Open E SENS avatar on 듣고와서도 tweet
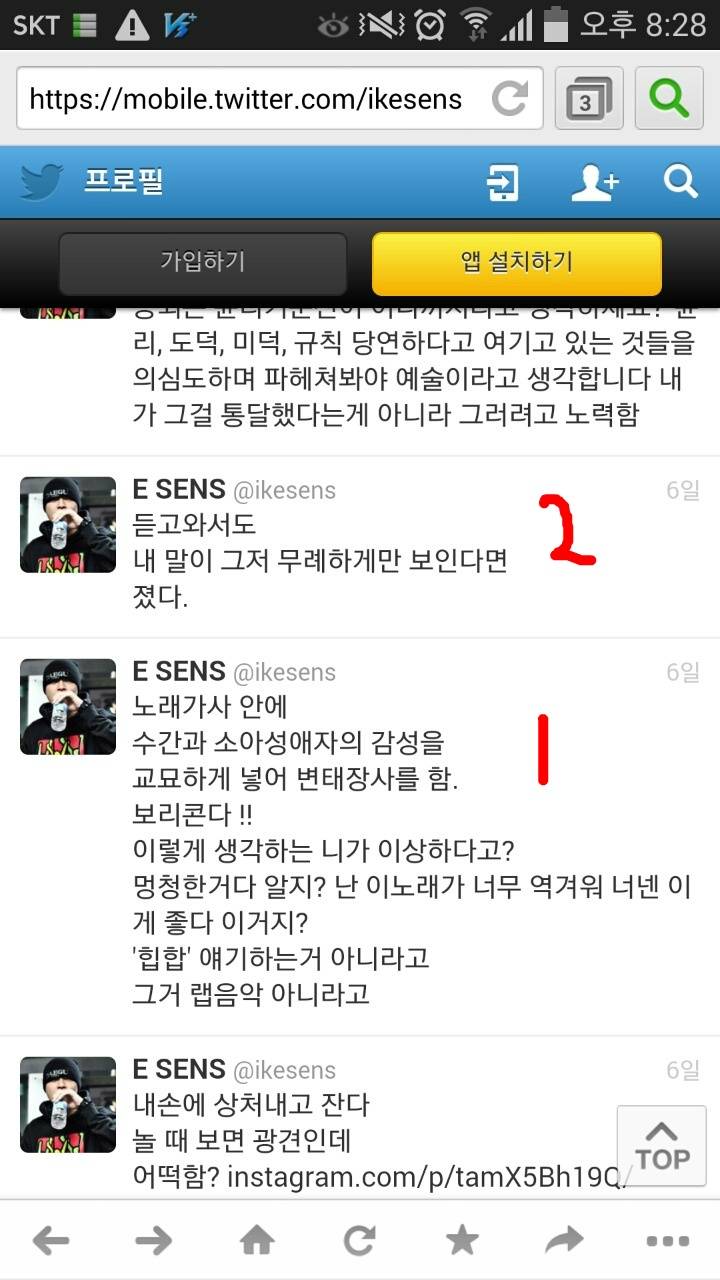 coord(68,525)
